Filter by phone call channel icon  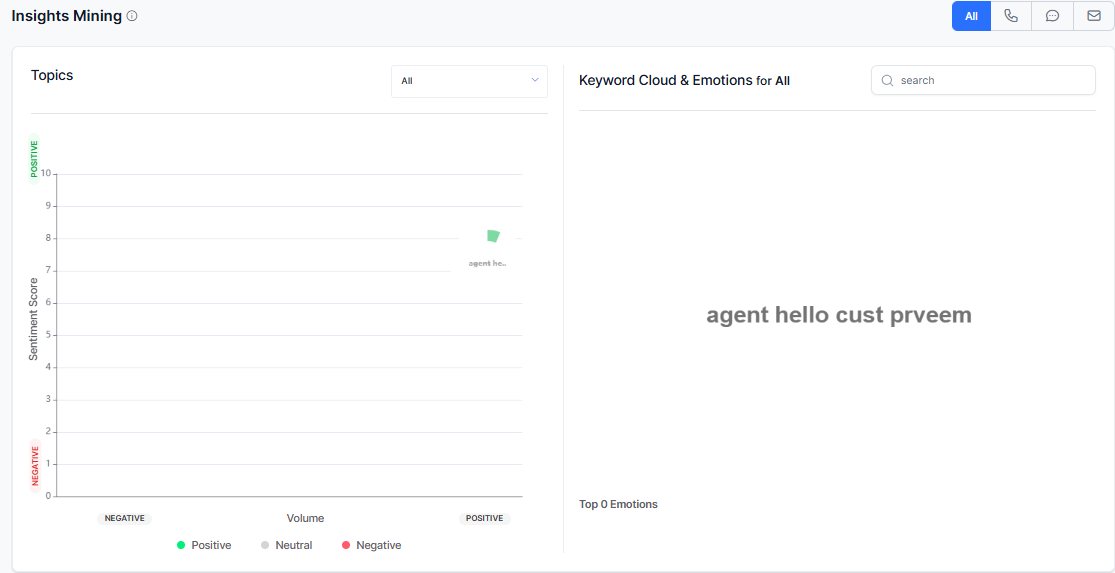[x=1011, y=16]
